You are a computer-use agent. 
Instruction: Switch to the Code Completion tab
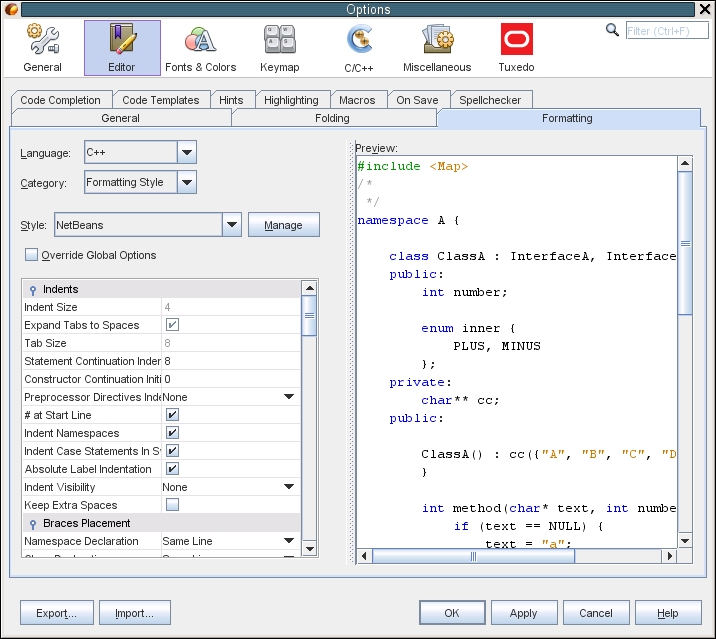tap(60, 100)
